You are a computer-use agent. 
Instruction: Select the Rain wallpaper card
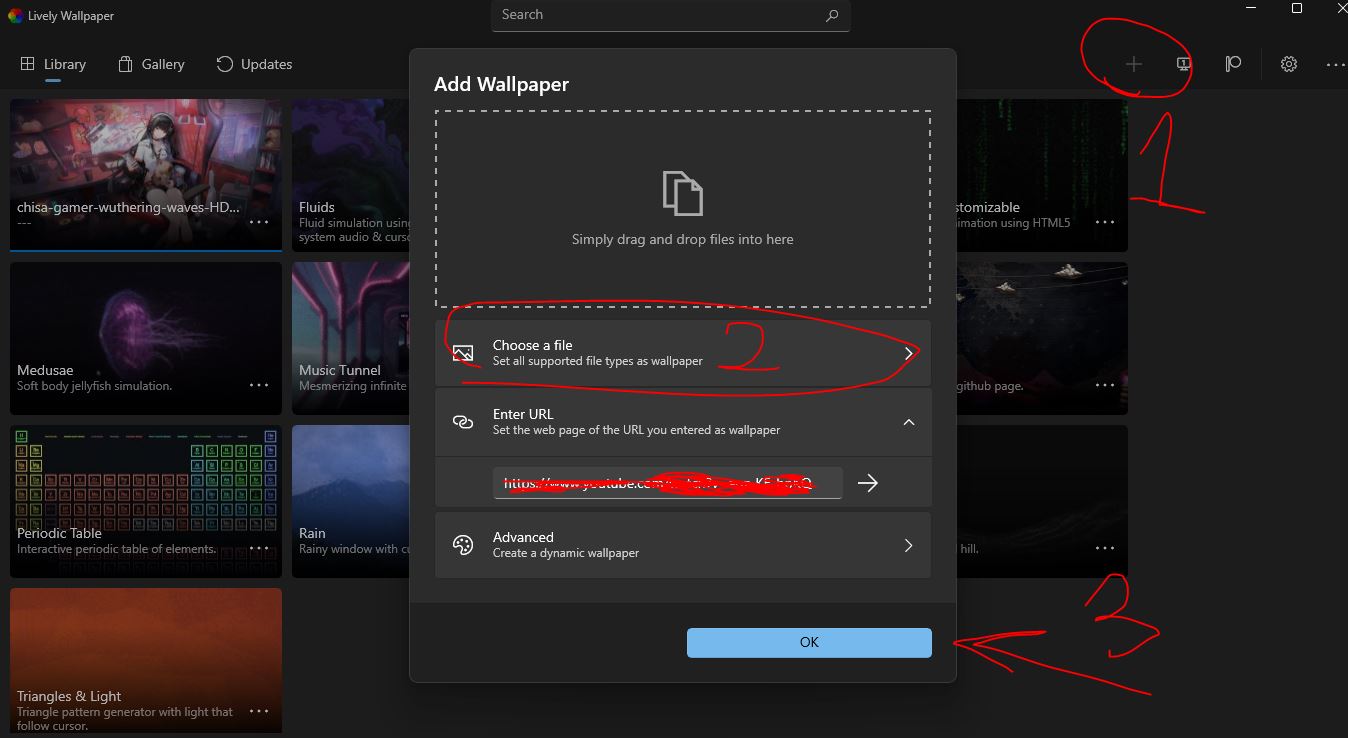(x=351, y=501)
